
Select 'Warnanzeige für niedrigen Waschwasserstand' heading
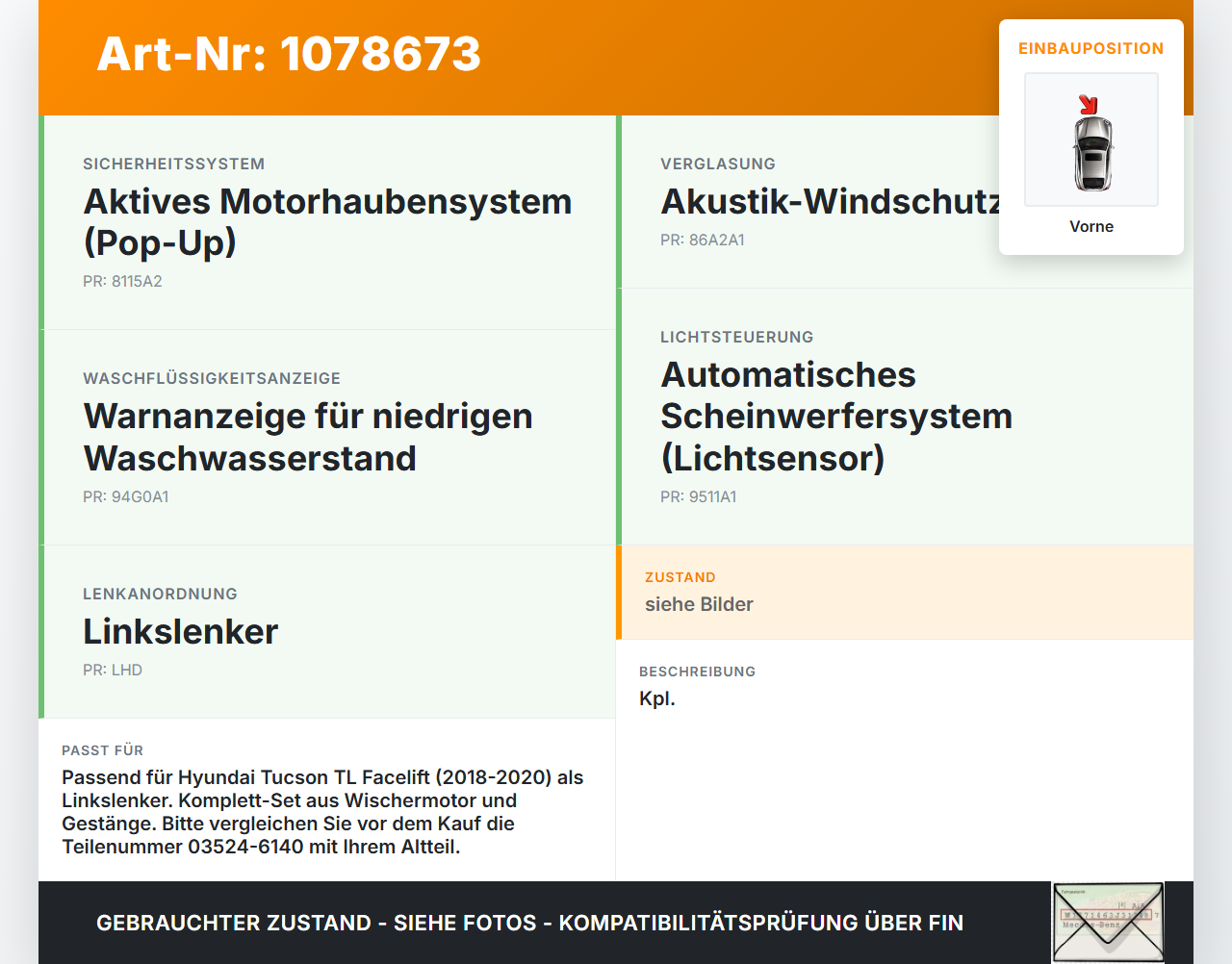coord(308,437)
